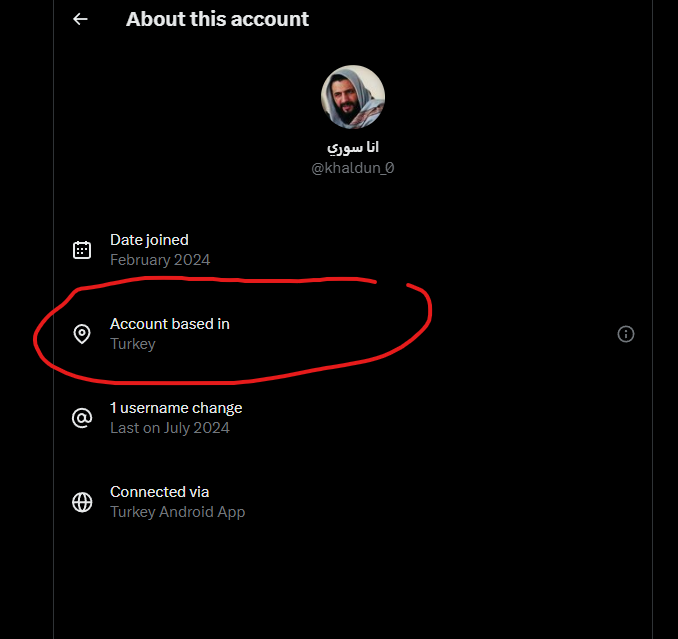
Task: Open the profile avatar picture
Action: tap(352, 97)
